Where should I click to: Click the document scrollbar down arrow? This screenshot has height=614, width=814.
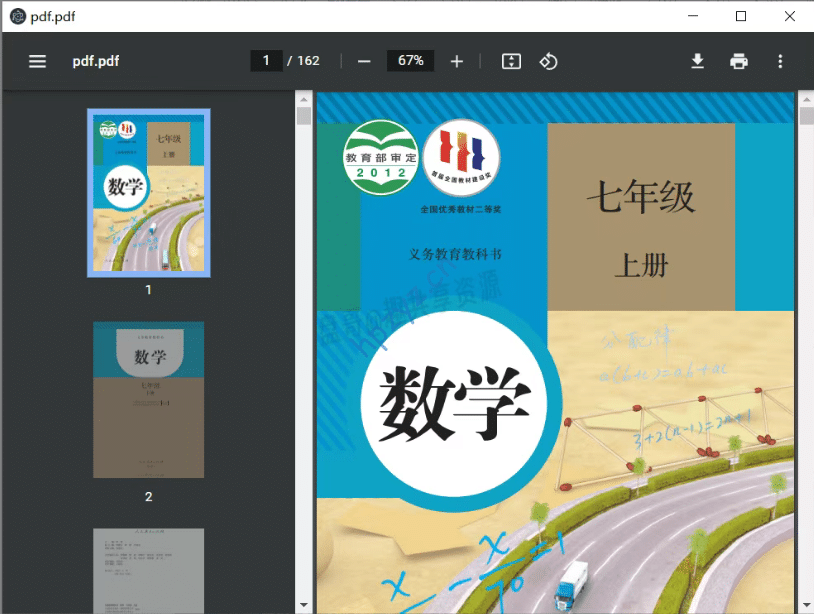coord(805,605)
